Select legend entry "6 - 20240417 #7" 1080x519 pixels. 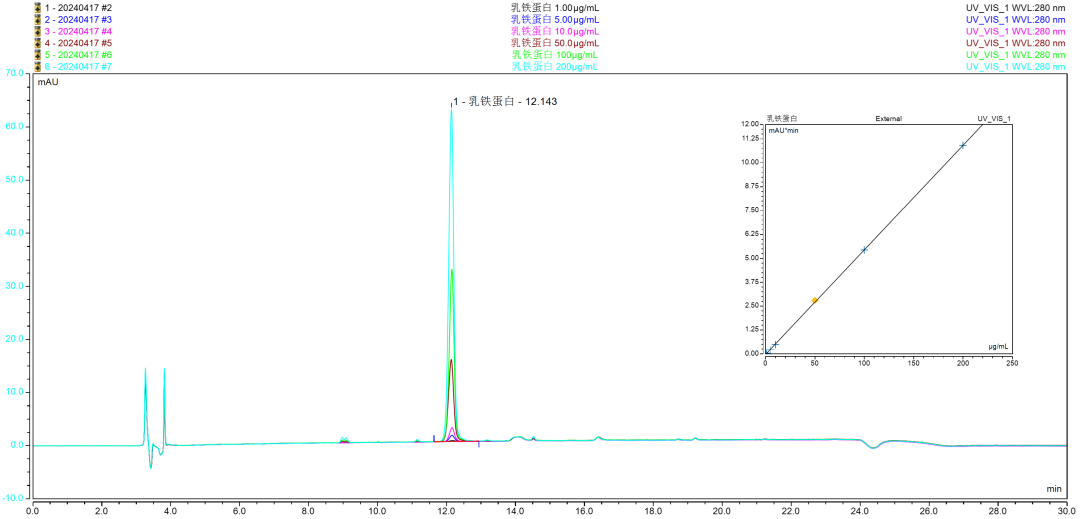point(78,66)
